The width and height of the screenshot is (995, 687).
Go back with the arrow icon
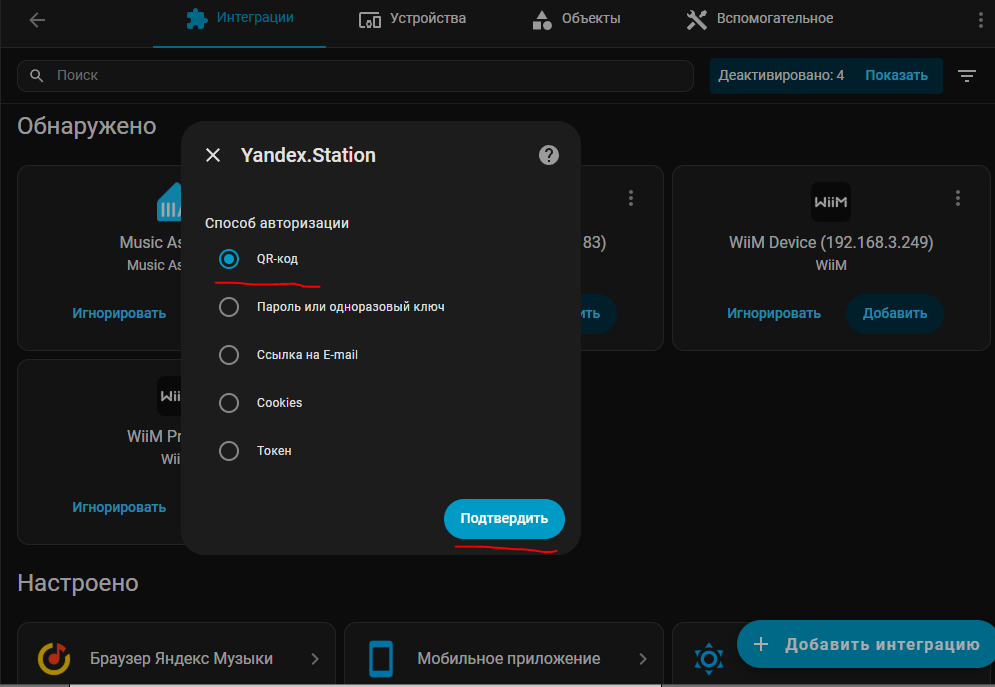(x=37, y=20)
